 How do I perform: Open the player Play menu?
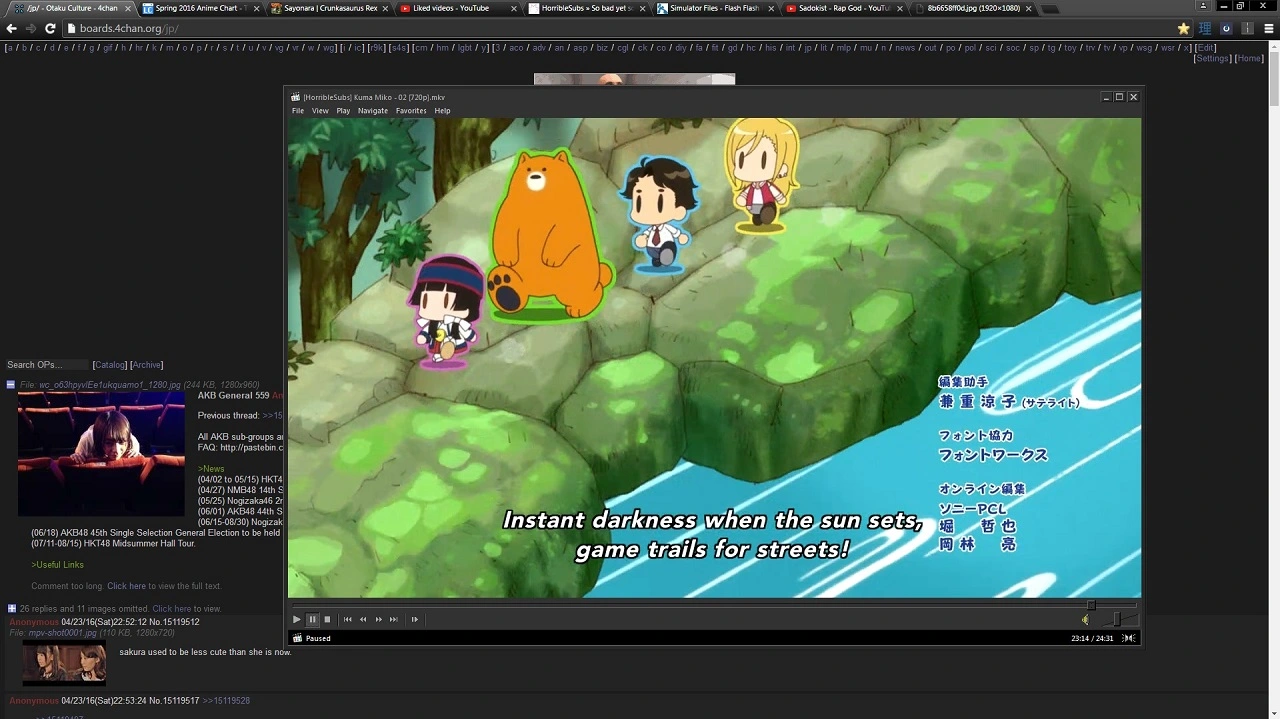point(343,111)
